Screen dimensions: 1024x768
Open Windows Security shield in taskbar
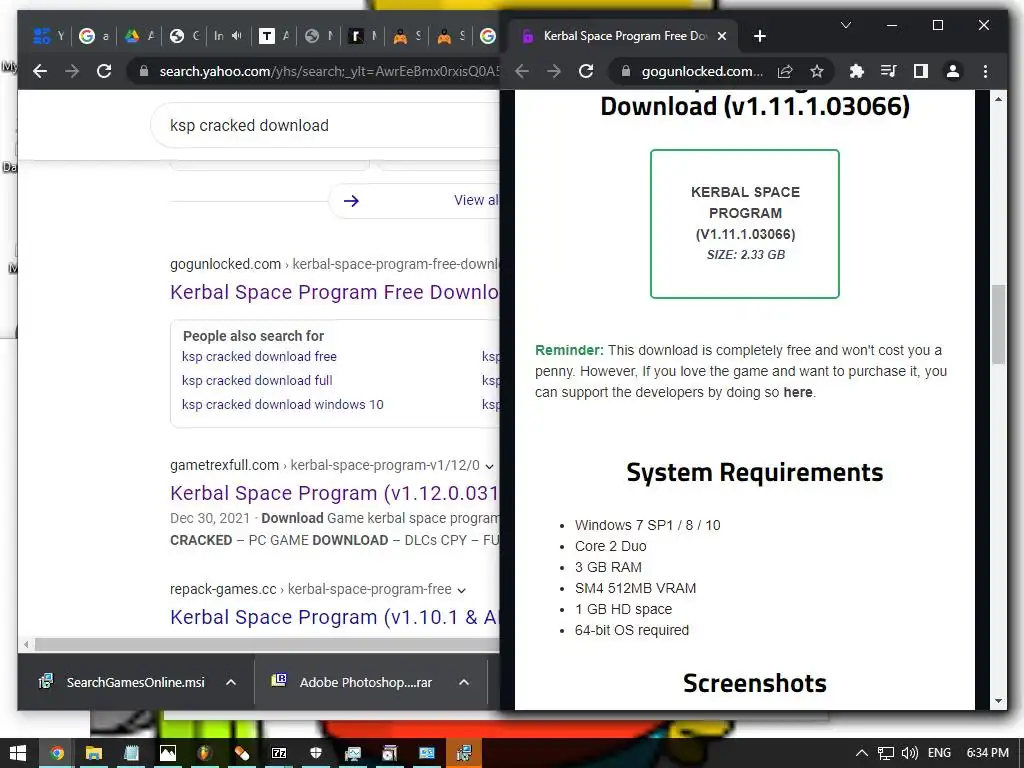pos(316,753)
